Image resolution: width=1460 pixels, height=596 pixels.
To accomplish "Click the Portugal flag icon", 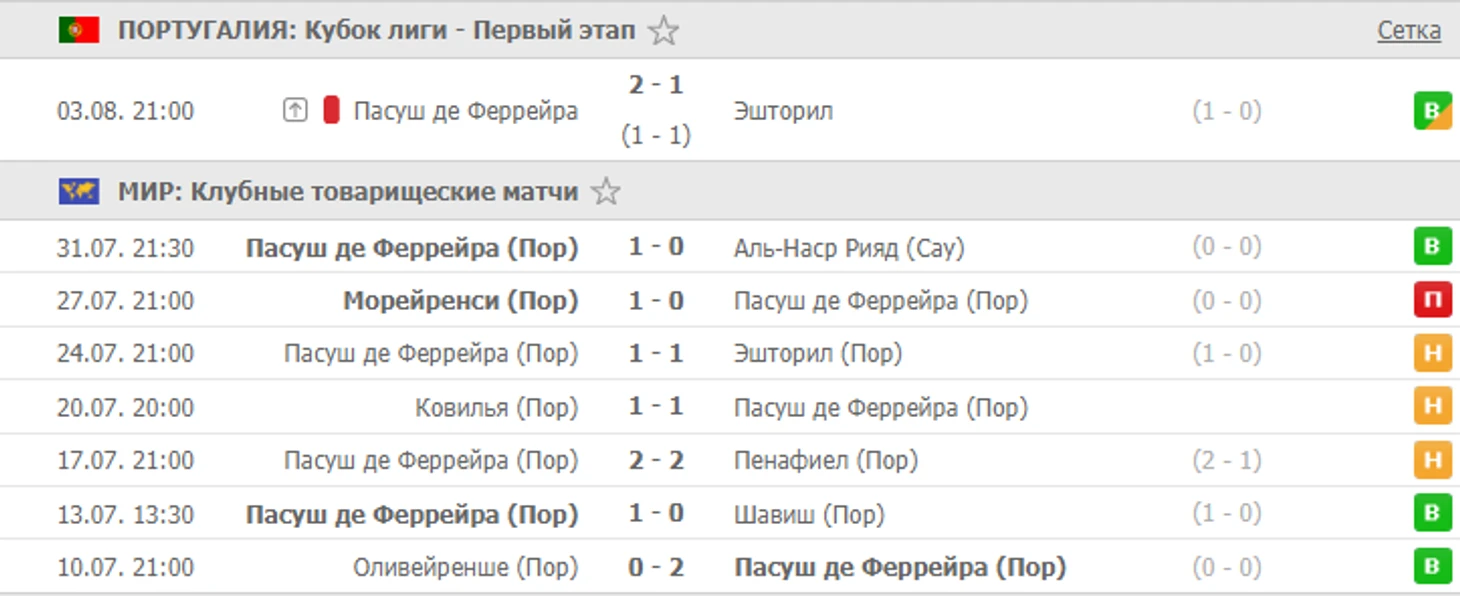I will (78, 31).
